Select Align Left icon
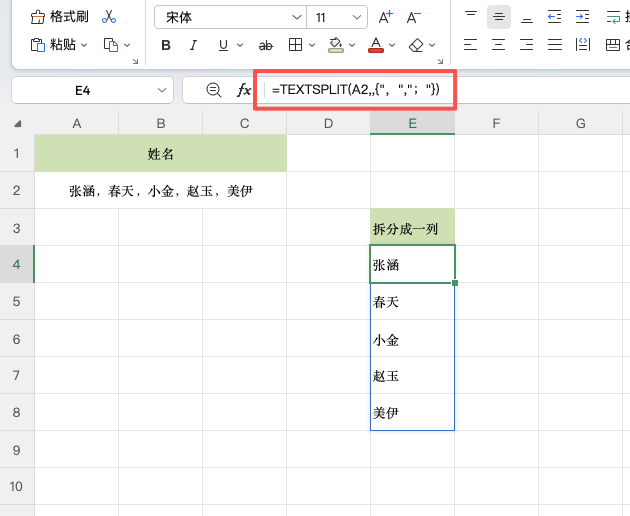Image resolution: width=630 pixels, height=516 pixels. pos(470,45)
